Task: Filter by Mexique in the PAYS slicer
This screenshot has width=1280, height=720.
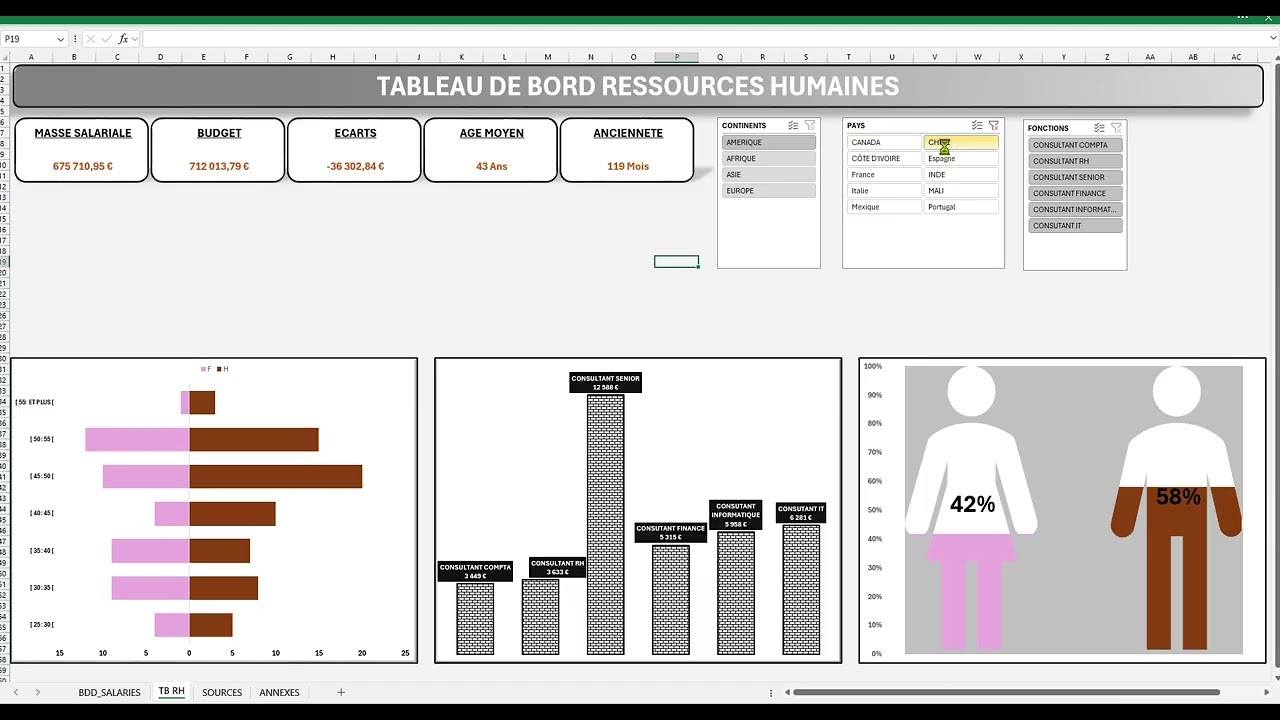Action: click(x=884, y=207)
